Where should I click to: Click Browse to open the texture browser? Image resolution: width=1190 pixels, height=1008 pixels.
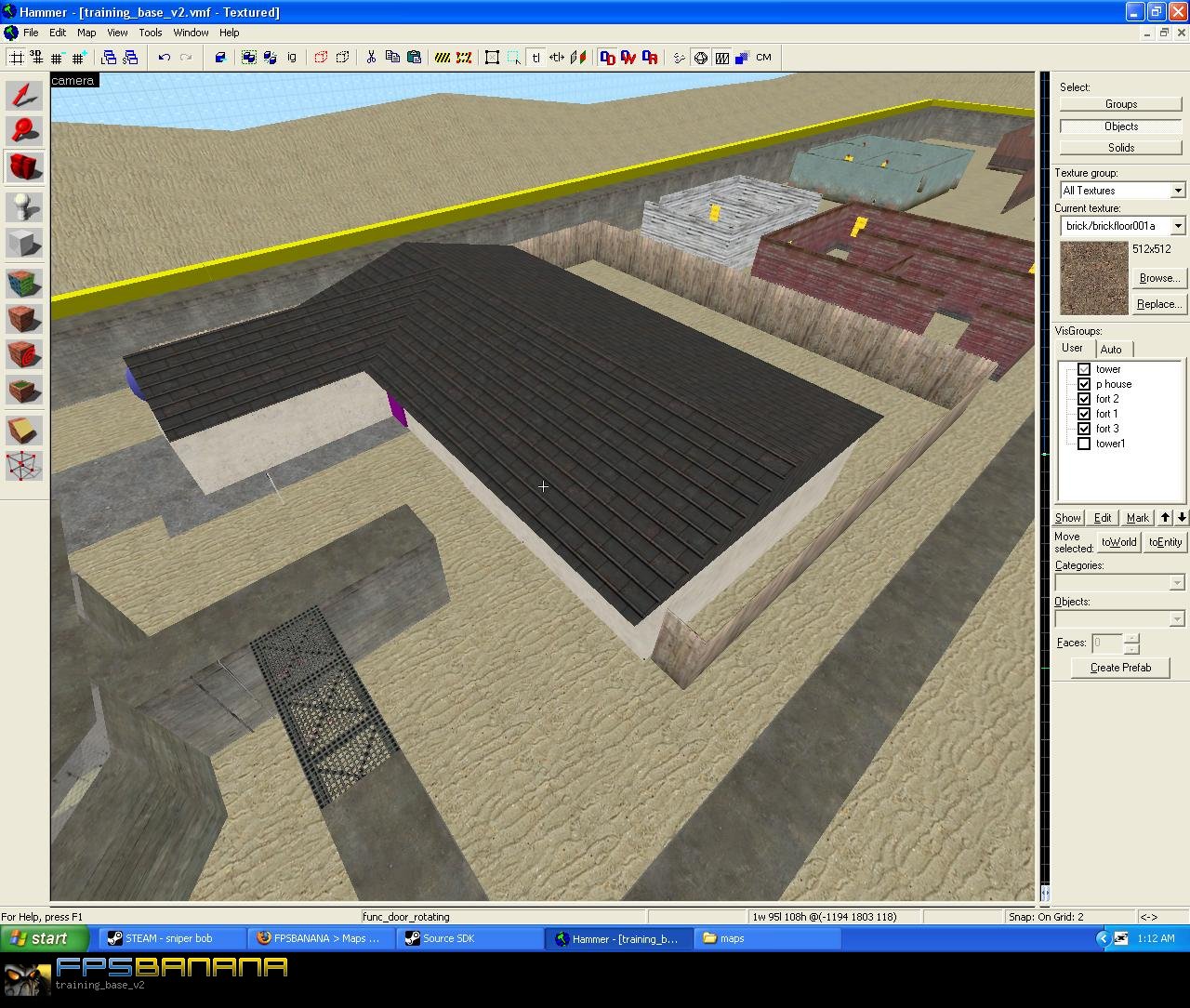point(1159,277)
